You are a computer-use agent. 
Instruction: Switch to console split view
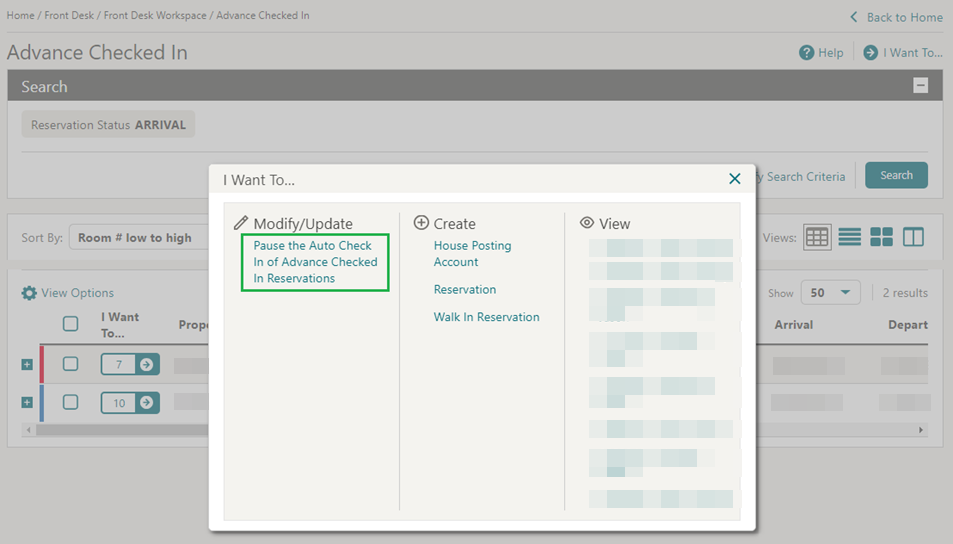pos(913,237)
